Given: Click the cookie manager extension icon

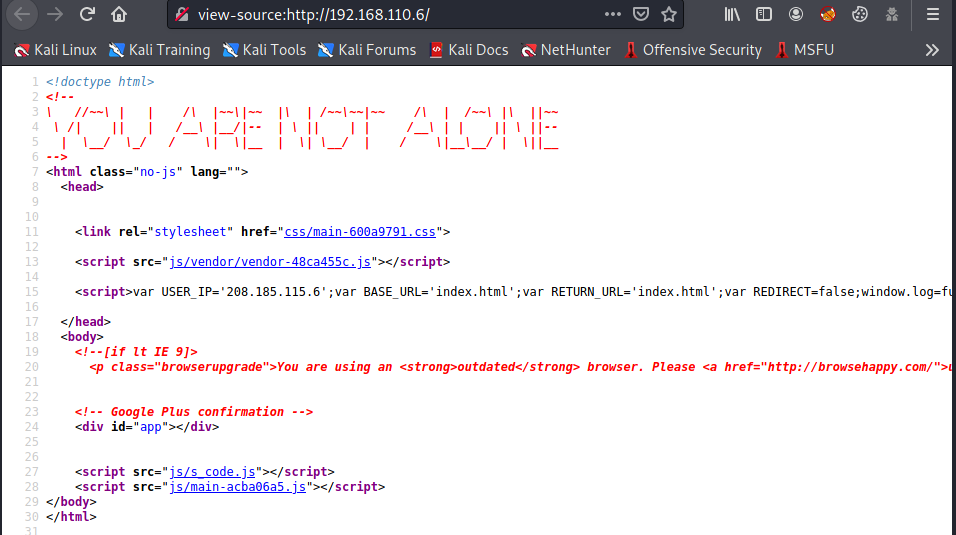Looking at the screenshot, I should (x=859, y=15).
